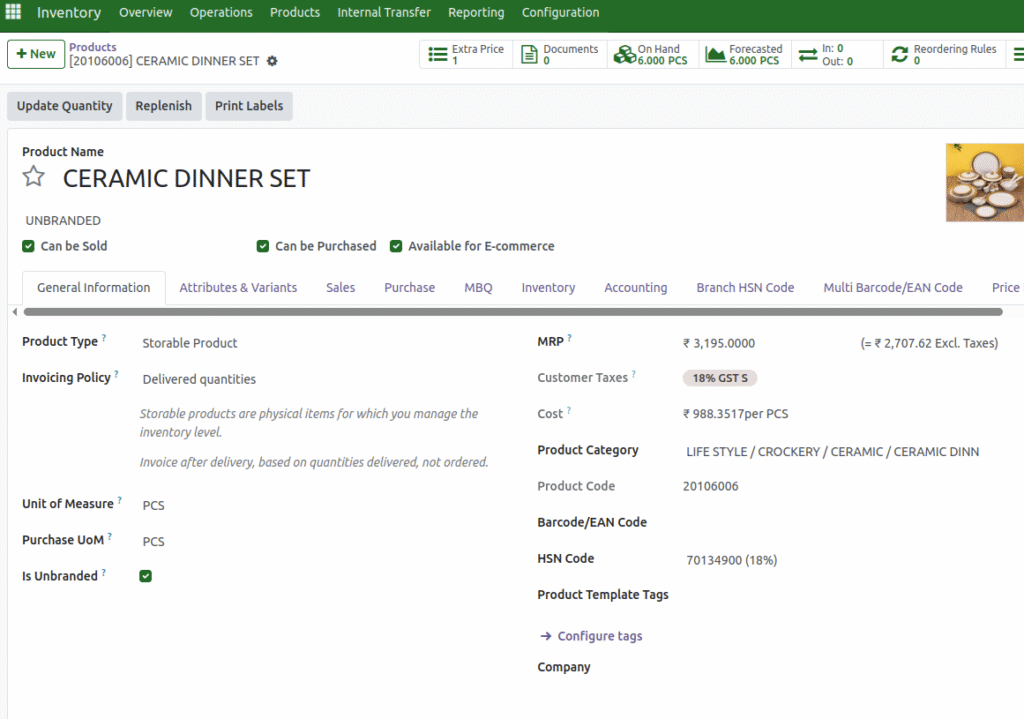
Task: Disable Available for E-commerce checkbox
Action: pyautogui.click(x=396, y=246)
